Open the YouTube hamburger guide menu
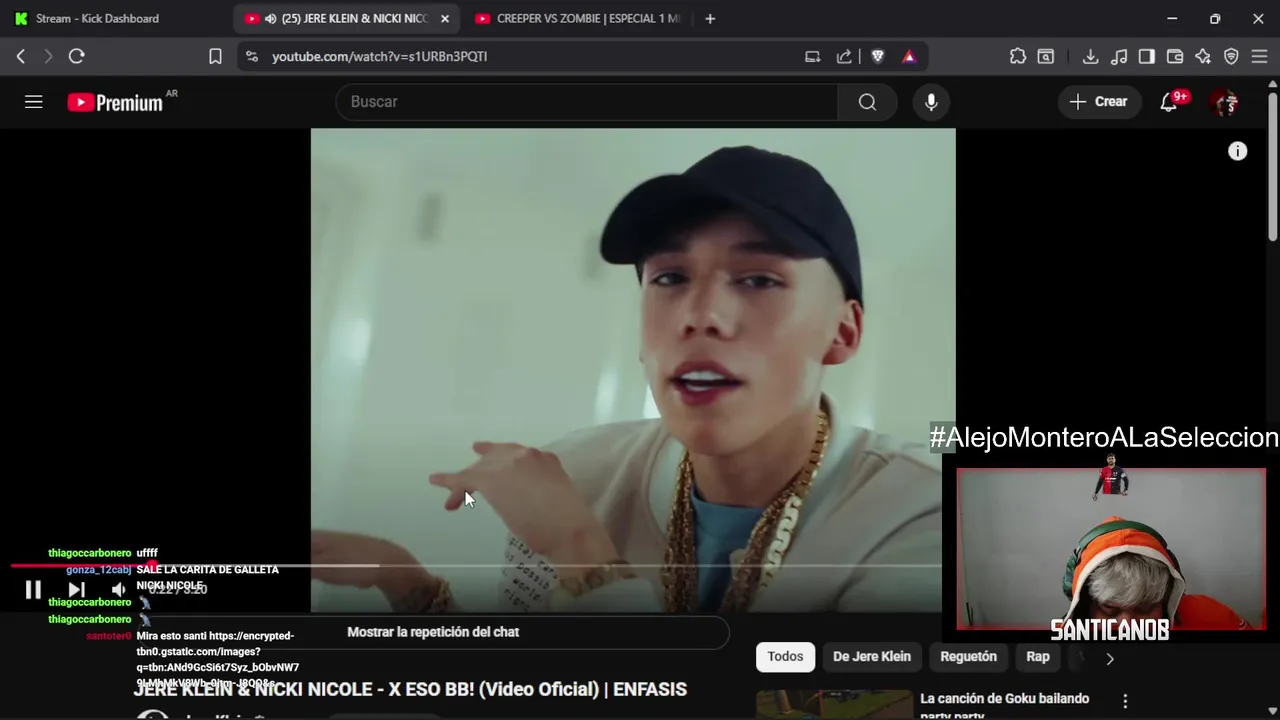Viewport: 1280px width, 720px height. [x=34, y=102]
